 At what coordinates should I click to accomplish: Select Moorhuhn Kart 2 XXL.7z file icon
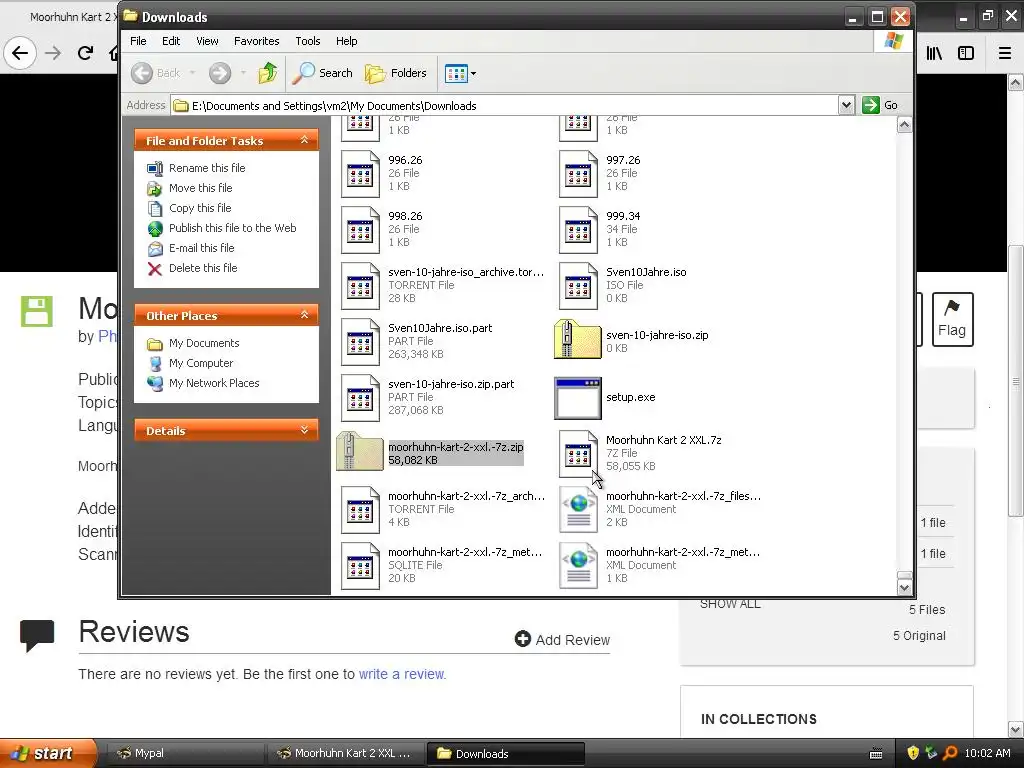(x=578, y=454)
